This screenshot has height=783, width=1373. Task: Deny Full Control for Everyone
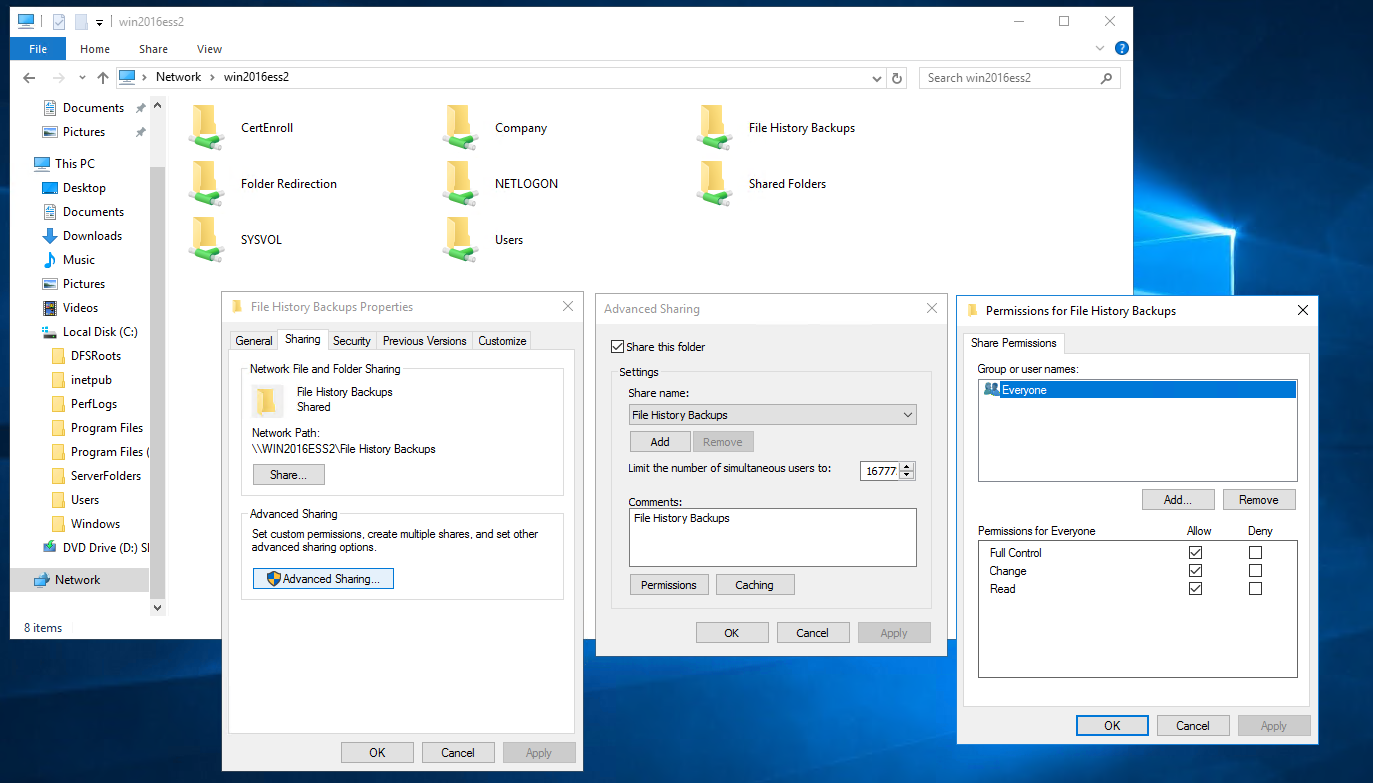[x=1255, y=552]
